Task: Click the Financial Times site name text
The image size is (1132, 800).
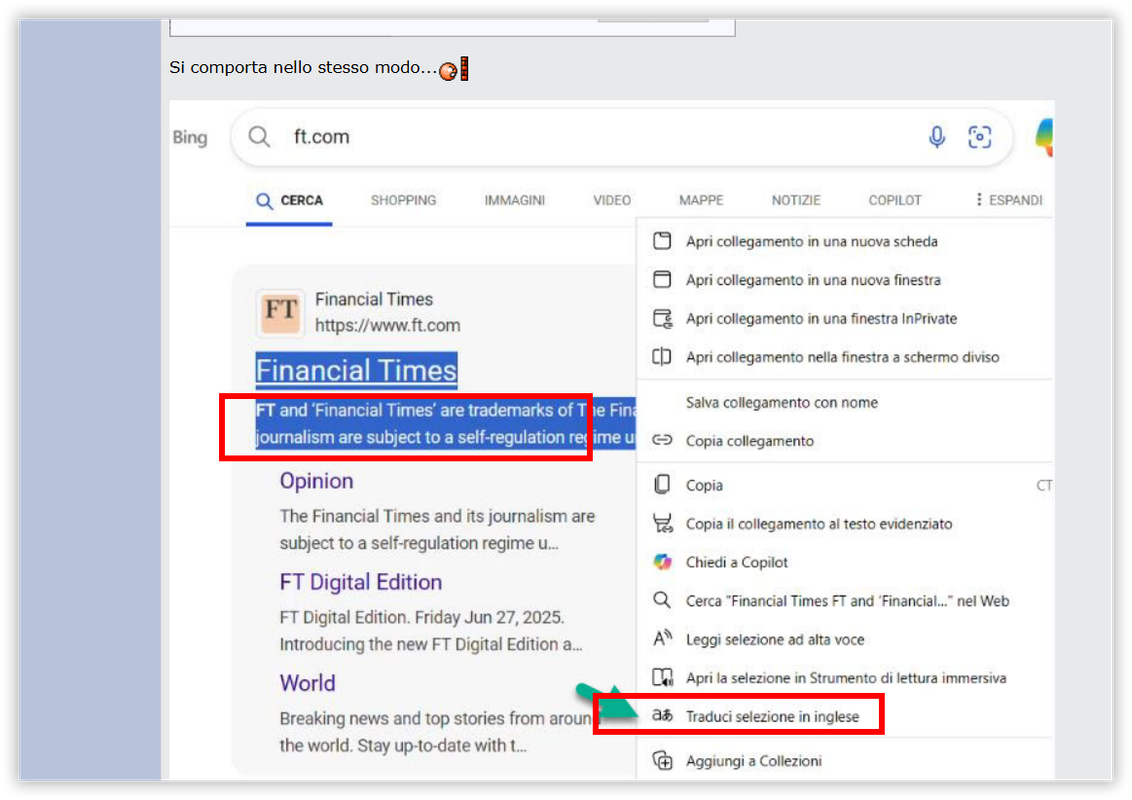Action: pyautogui.click(x=374, y=299)
